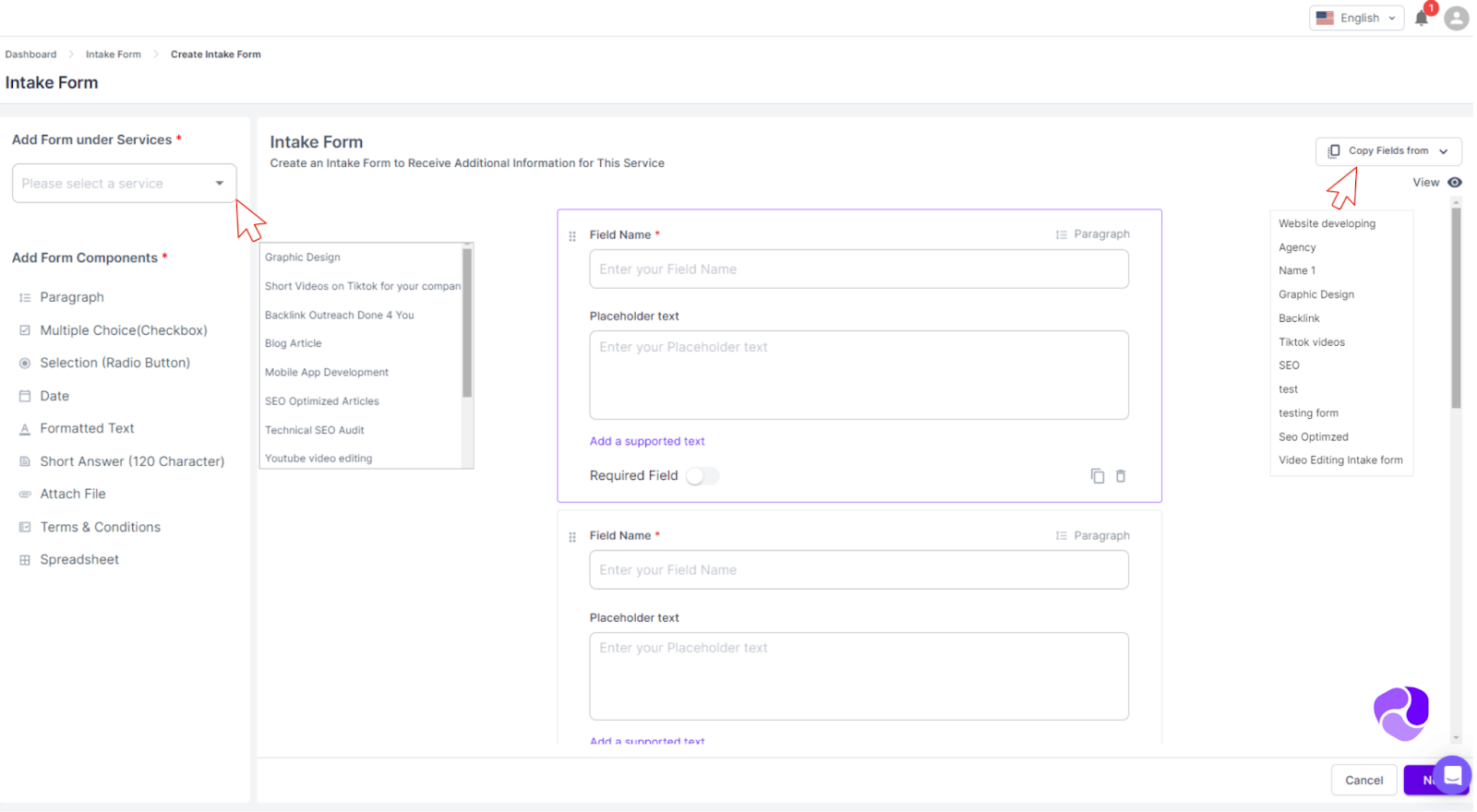Click the Paragraph component icon

coord(25,298)
